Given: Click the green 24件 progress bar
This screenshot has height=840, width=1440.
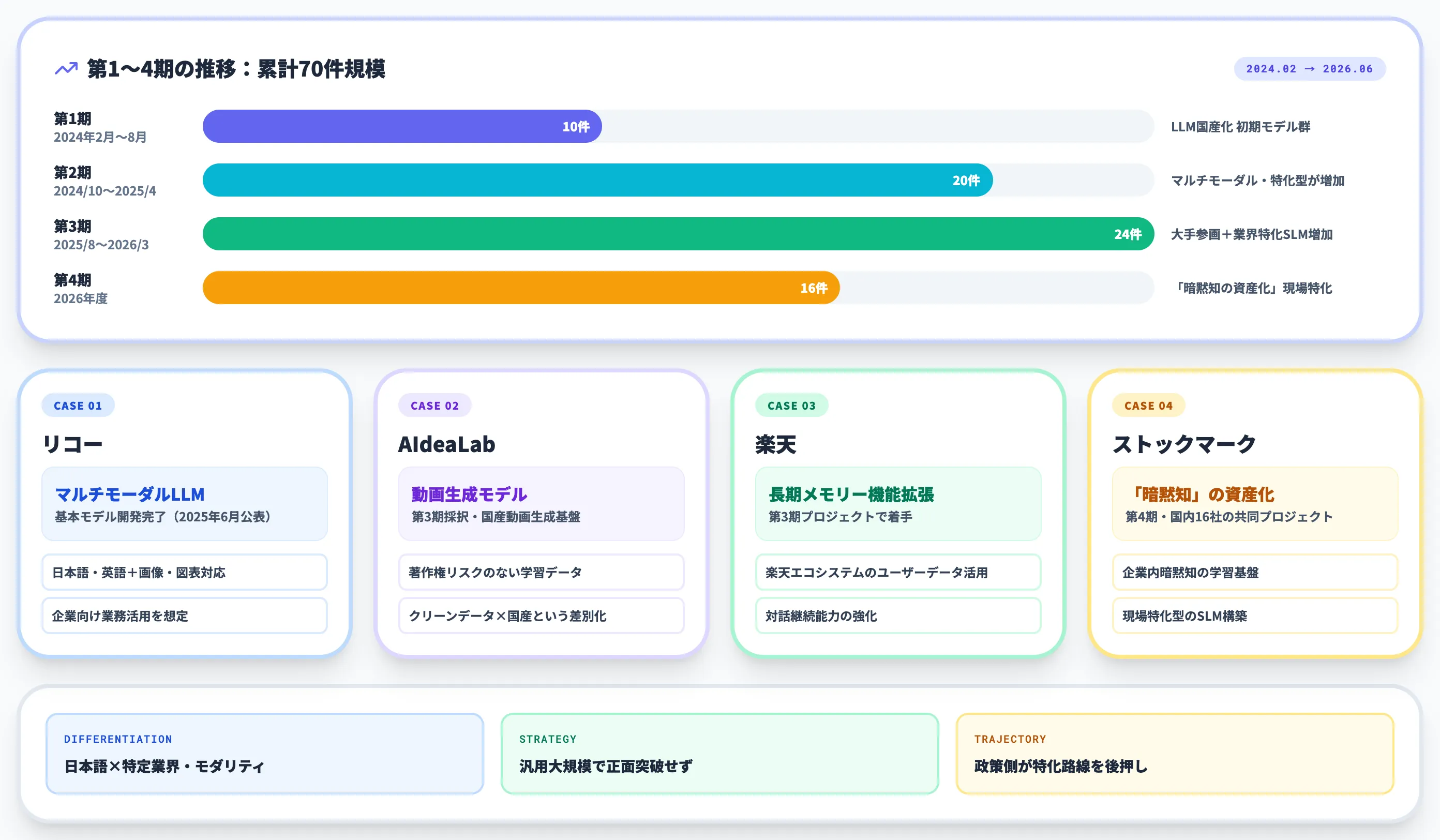Looking at the screenshot, I should click(678, 234).
